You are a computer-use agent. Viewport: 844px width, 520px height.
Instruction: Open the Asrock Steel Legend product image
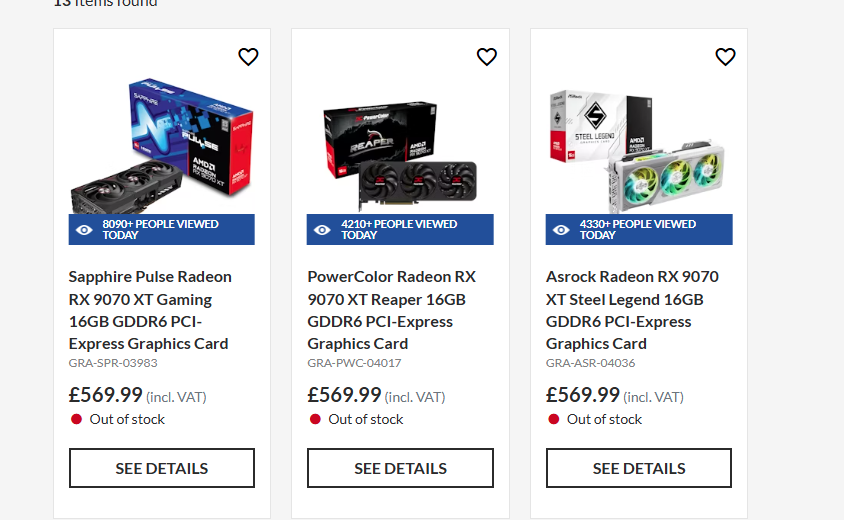637,152
